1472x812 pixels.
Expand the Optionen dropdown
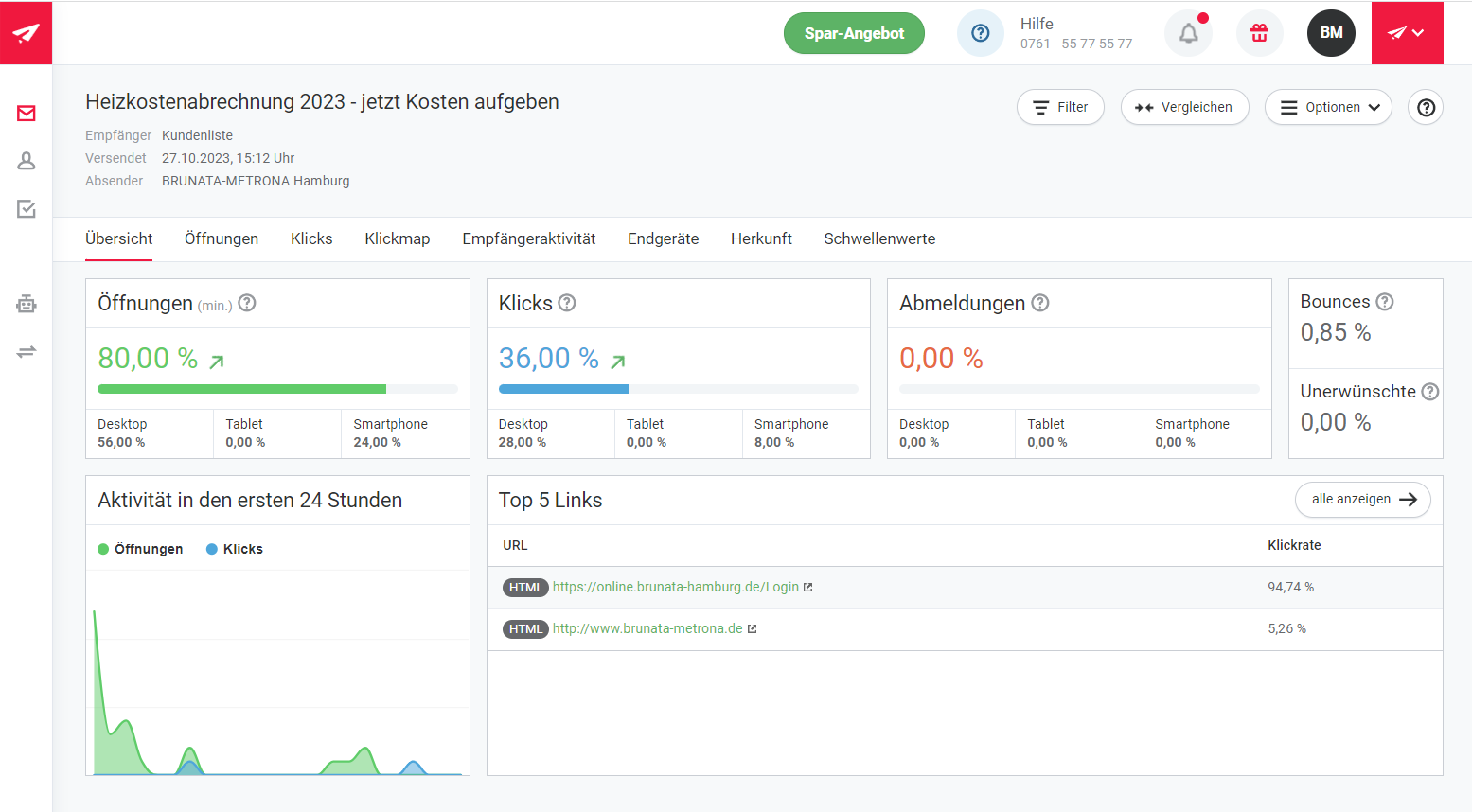click(1328, 107)
